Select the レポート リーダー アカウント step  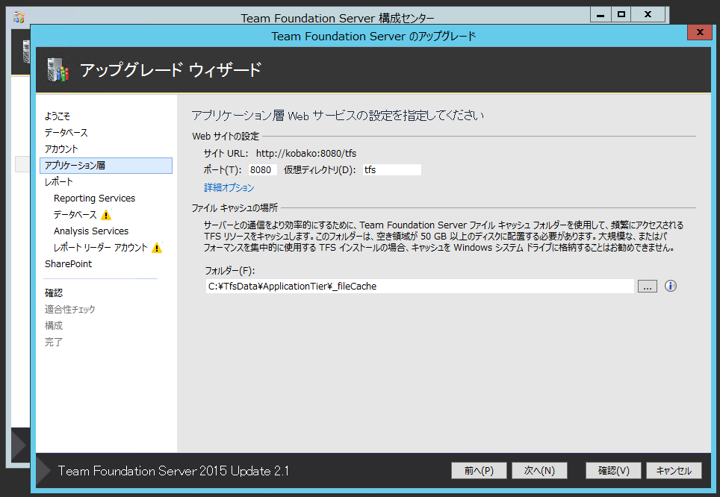101,248
